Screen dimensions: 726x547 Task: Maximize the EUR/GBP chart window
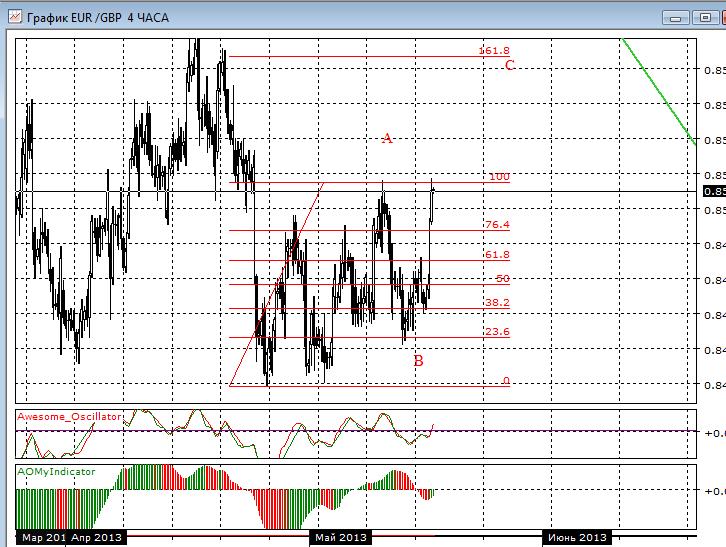click(x=705, y=18)
